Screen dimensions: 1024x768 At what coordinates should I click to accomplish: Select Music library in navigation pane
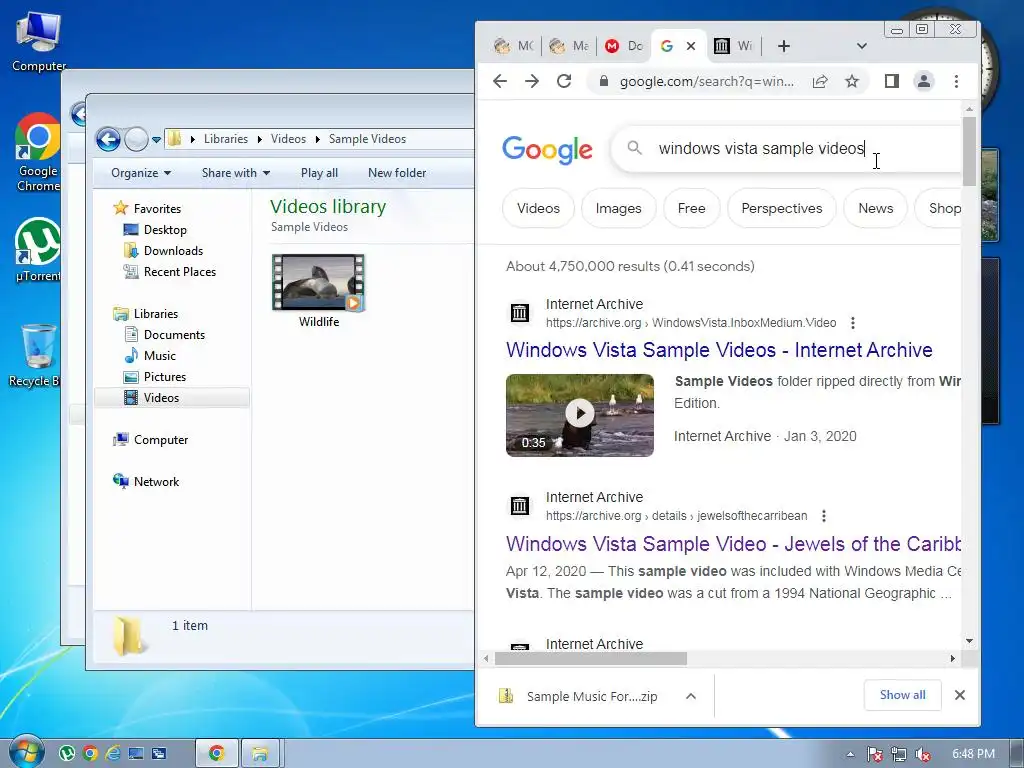159,355
